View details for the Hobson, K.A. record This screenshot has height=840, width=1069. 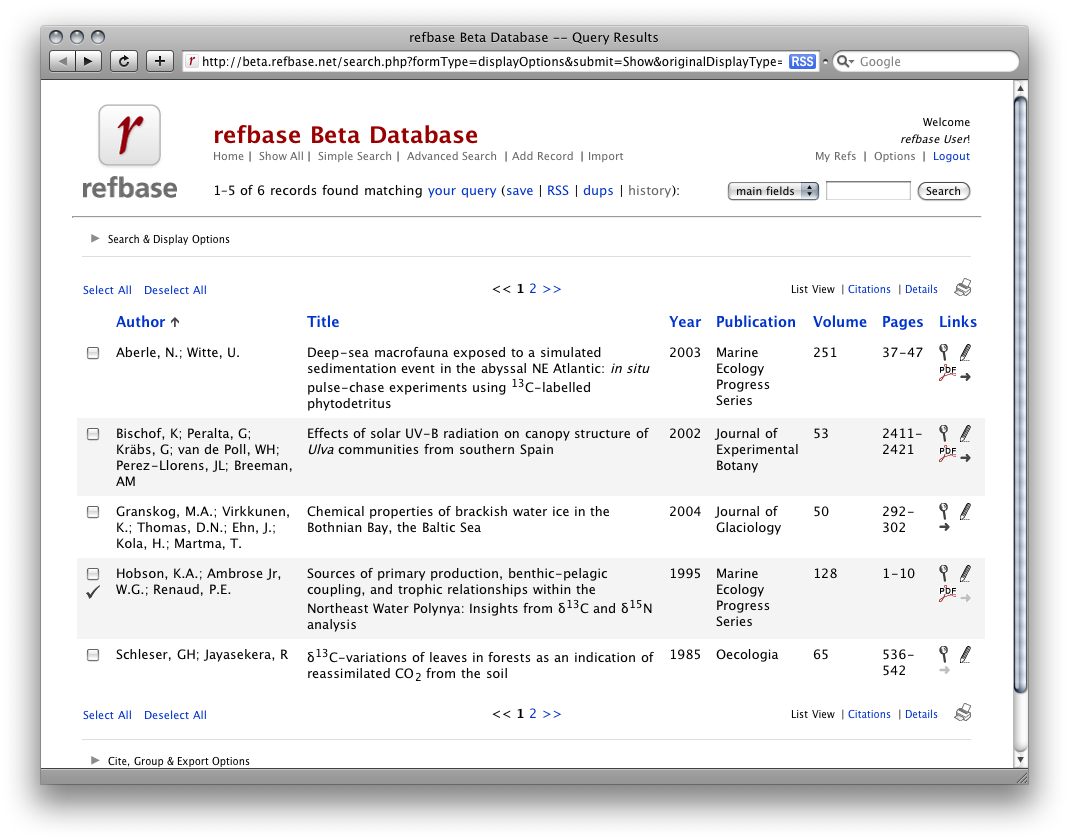(x=944, y=573)
